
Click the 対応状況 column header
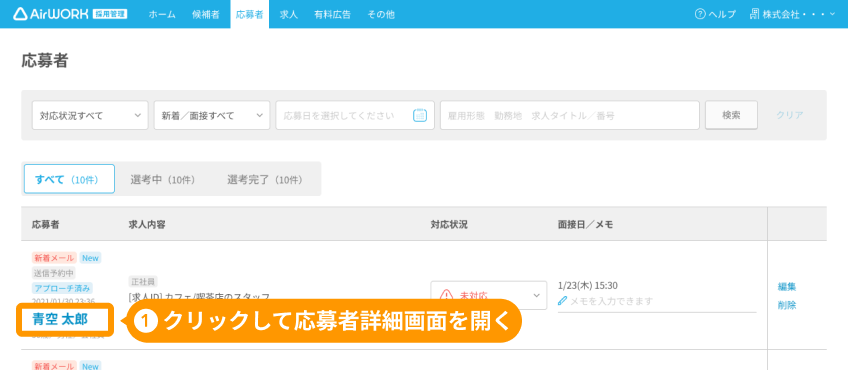[x=449, y=224]
